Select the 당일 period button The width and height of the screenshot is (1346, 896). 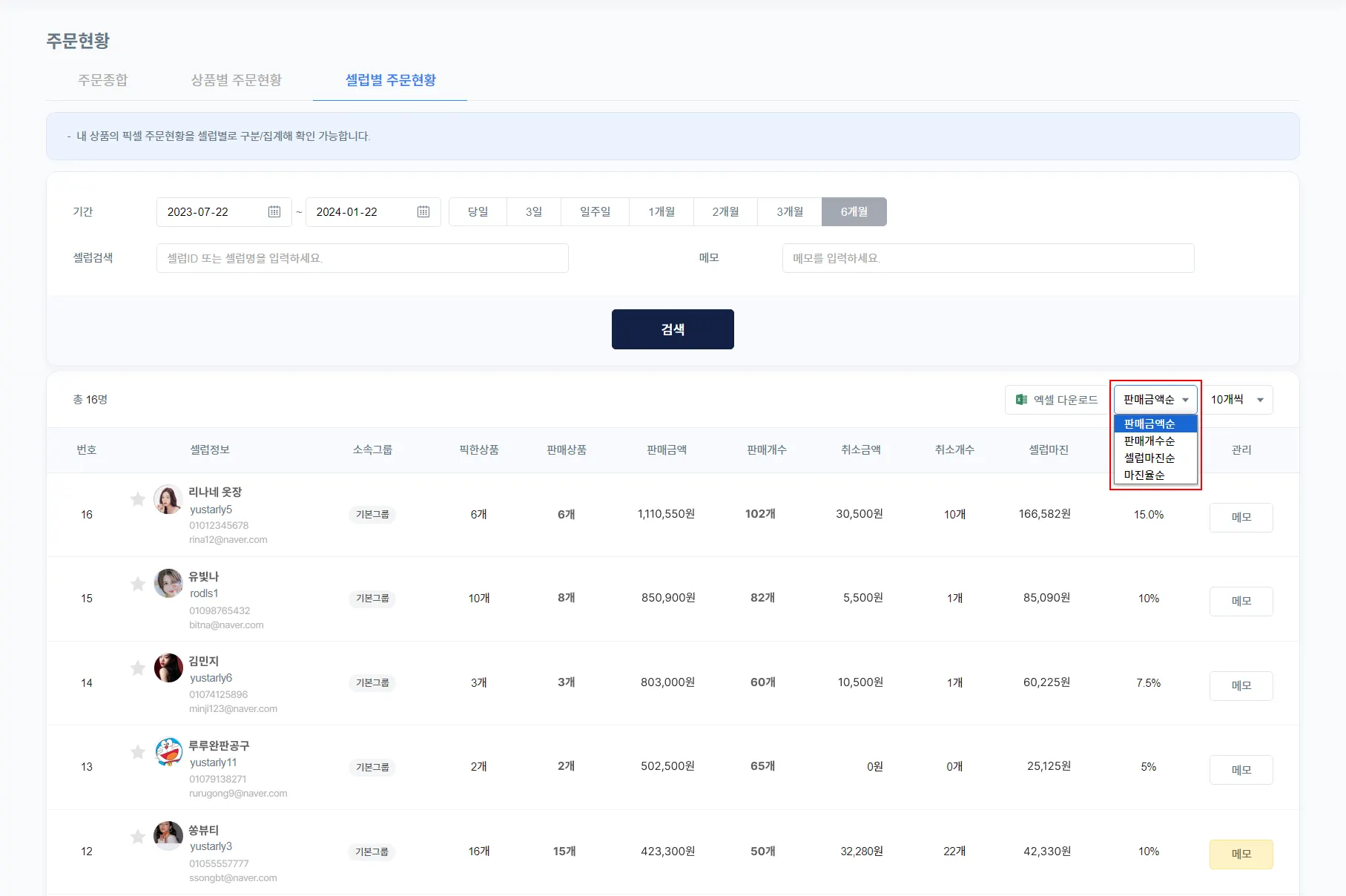478,211
